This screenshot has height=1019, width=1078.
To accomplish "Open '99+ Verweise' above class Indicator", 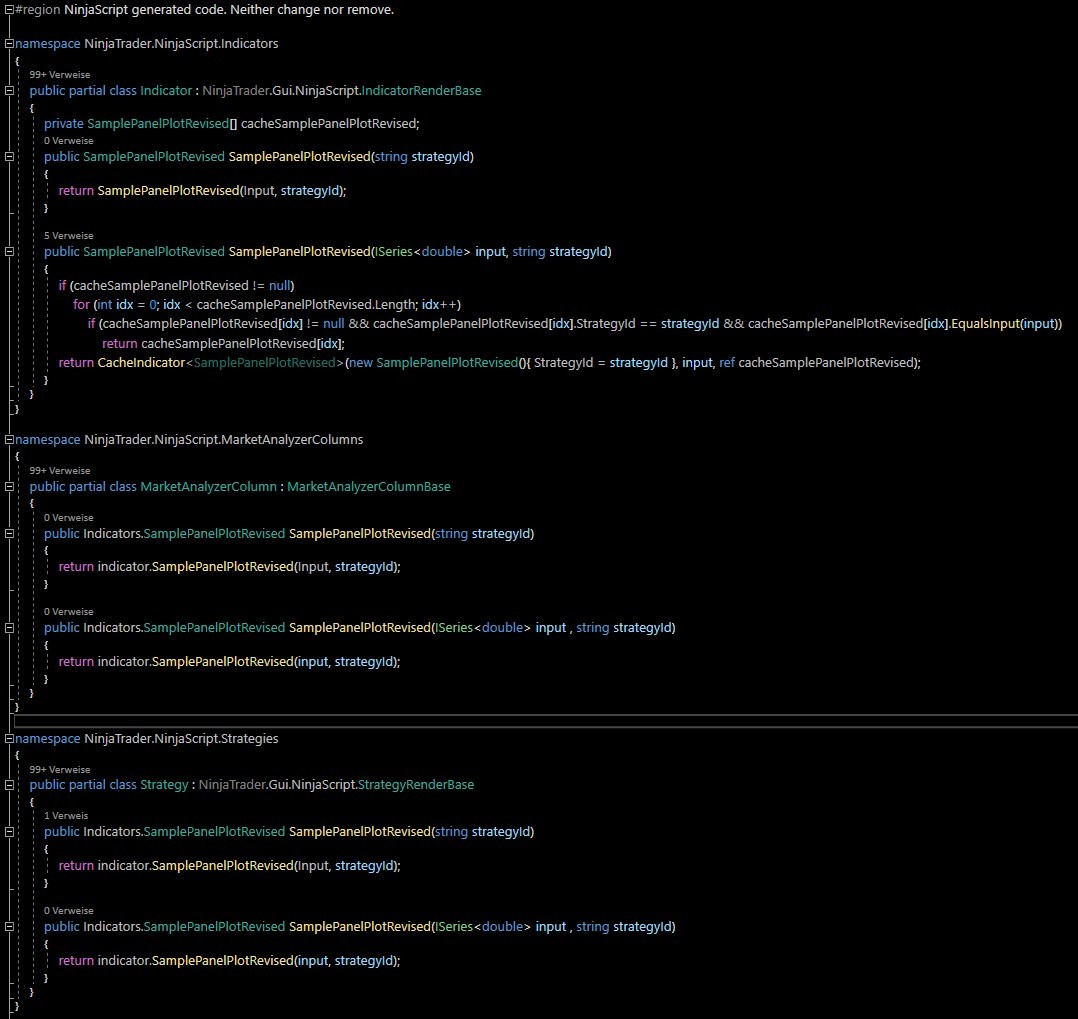I will (x=60, y=74).
